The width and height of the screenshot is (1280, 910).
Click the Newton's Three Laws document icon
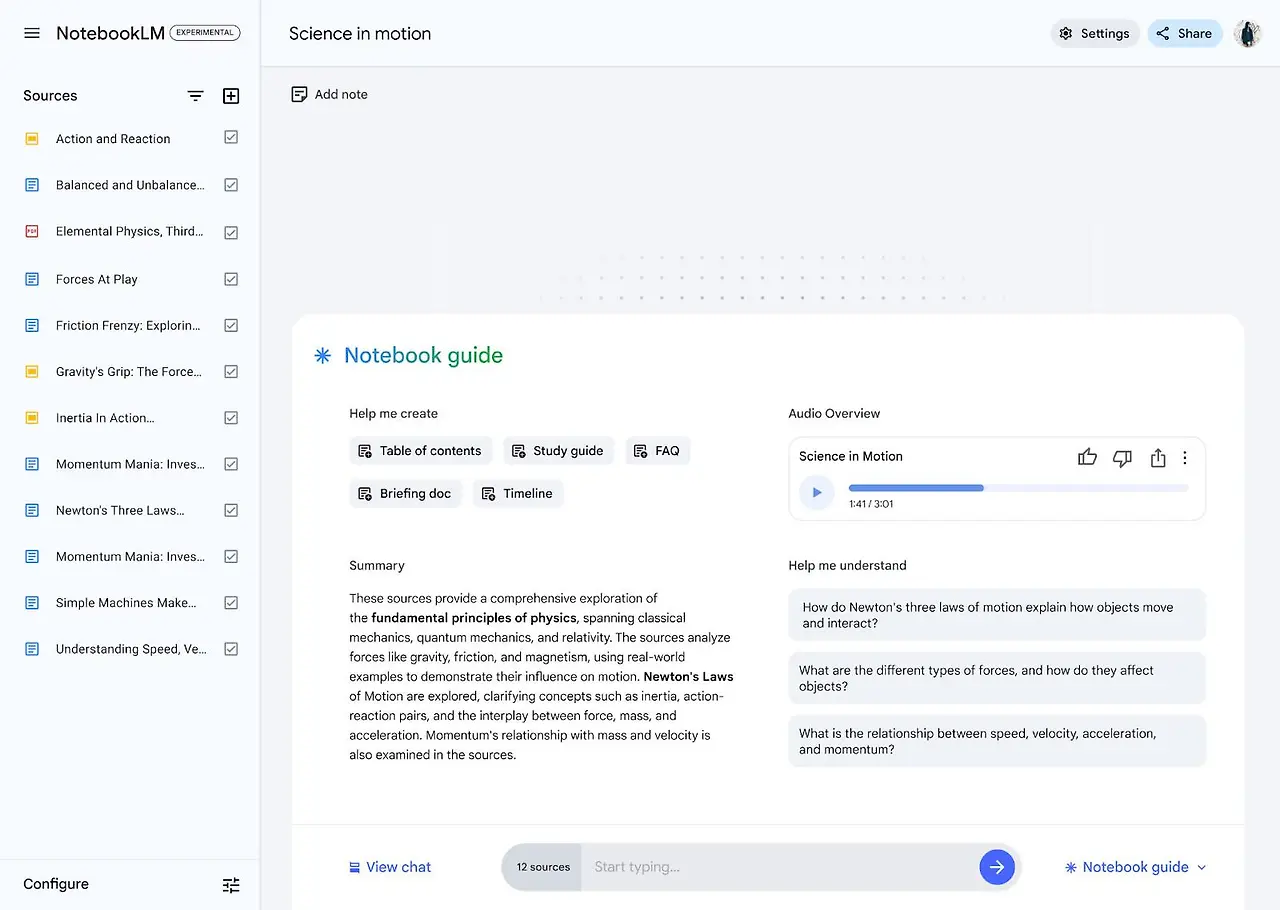click(x=32, y=510)
